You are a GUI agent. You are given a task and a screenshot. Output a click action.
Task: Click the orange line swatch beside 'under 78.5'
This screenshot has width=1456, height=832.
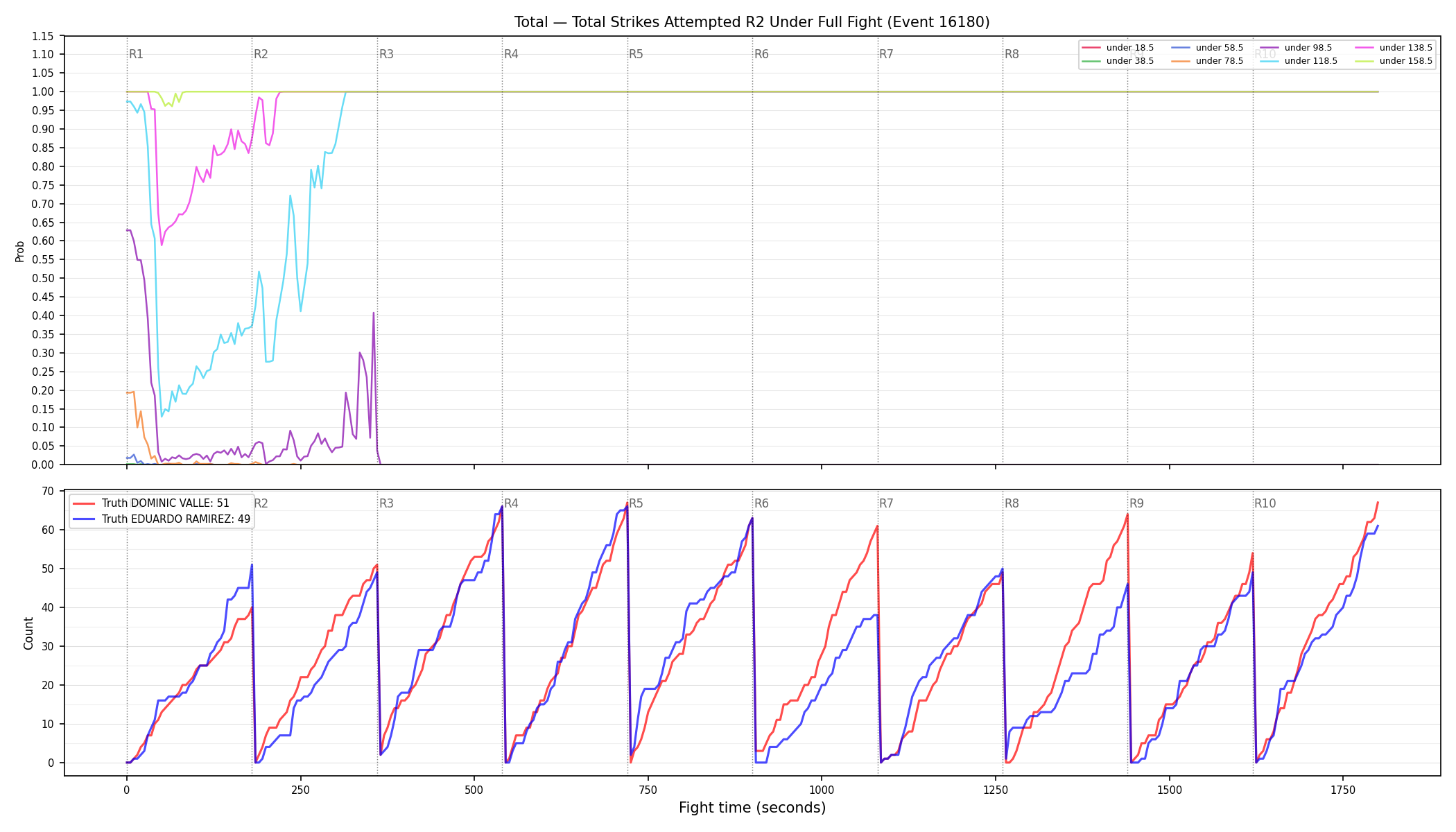coord(1181,61)
